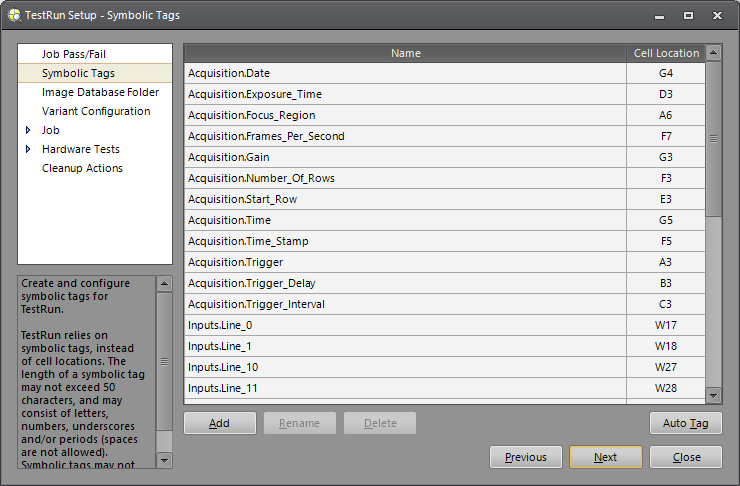
Task: Expand the Hardware Tests tree node
Action: [x=28, y=149]
